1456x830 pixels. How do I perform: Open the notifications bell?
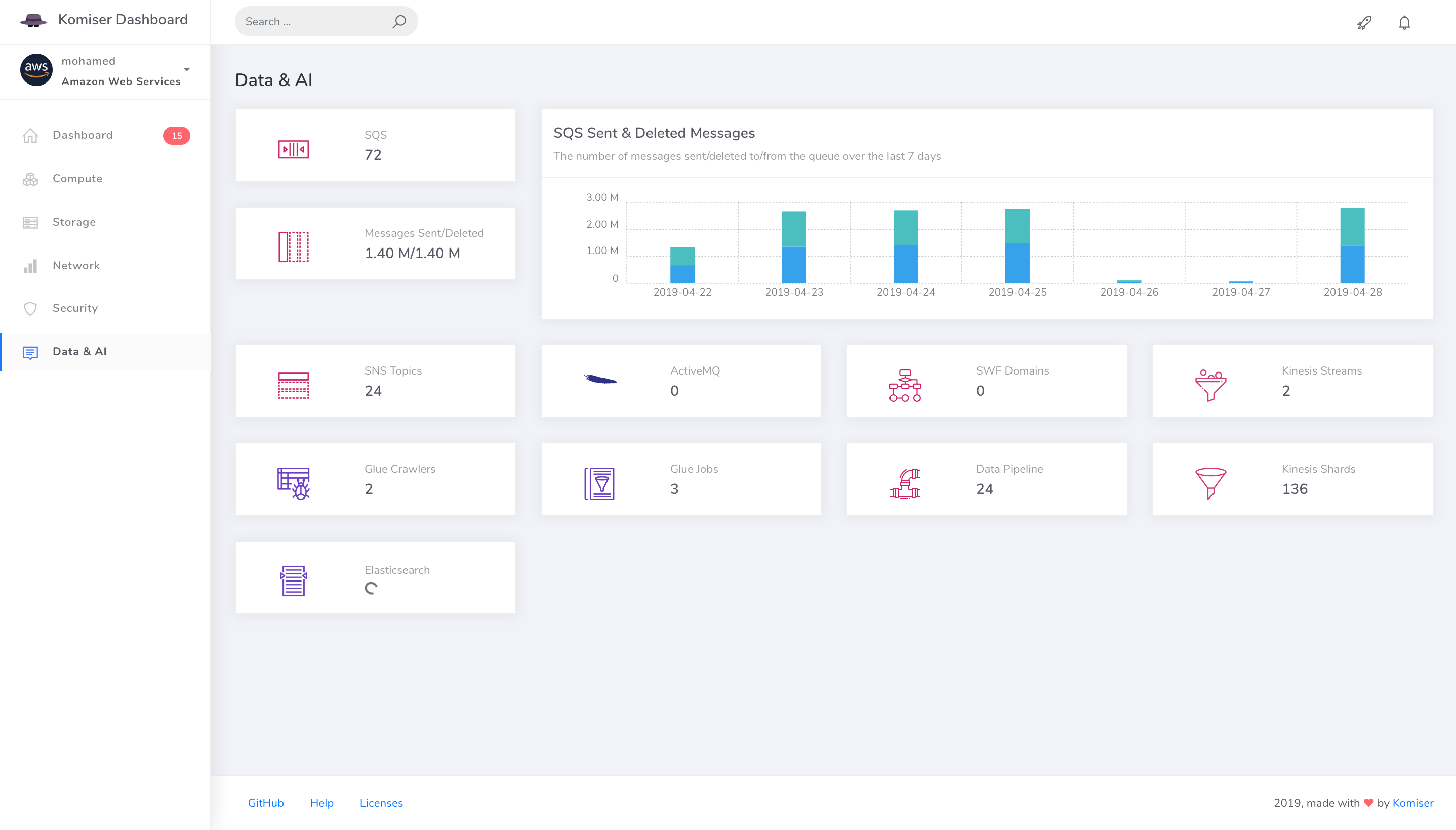[x=1404, y=23]
